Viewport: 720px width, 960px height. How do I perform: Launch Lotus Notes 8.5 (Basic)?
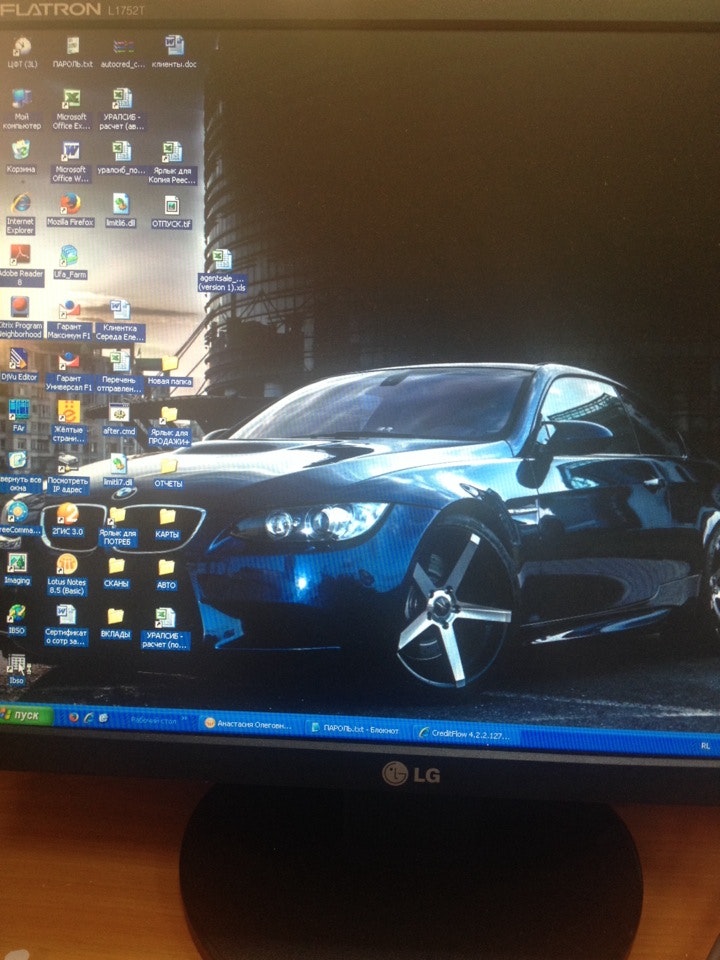pyautogui.click(x=67, y=575)
